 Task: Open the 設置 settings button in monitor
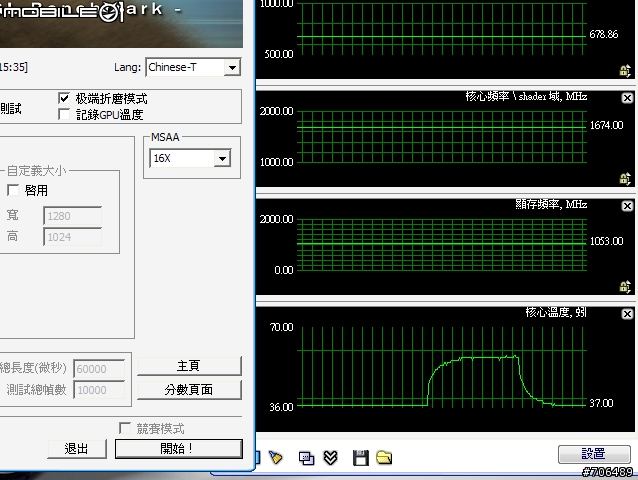point(594,454)
